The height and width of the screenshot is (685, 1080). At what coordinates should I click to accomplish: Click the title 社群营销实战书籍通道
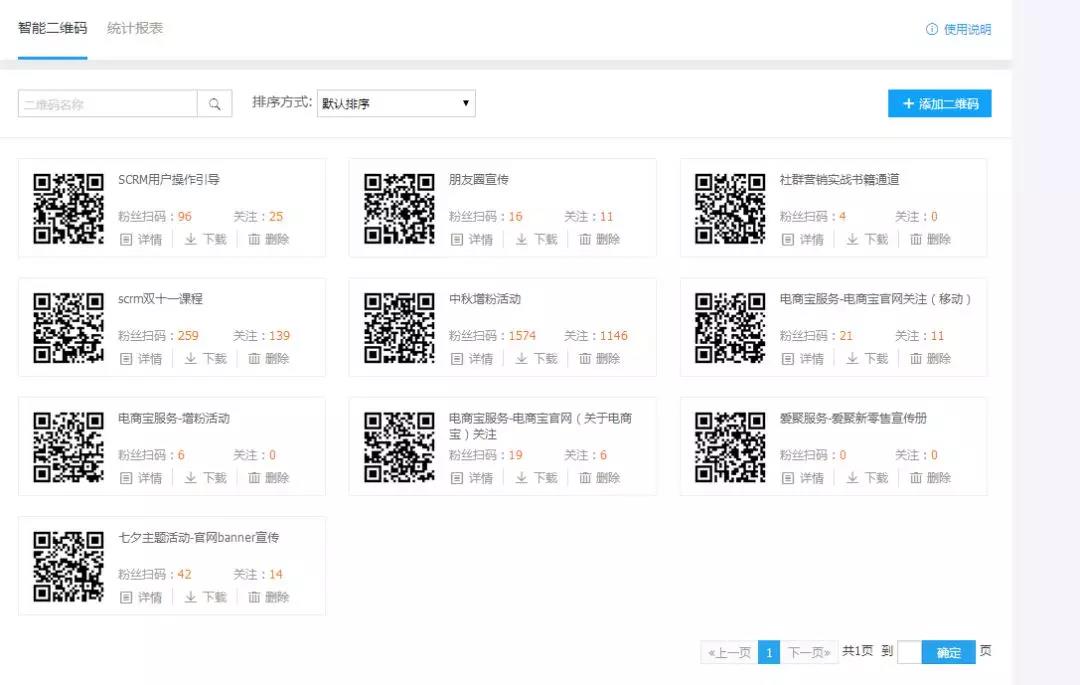[x=840, y=180]
